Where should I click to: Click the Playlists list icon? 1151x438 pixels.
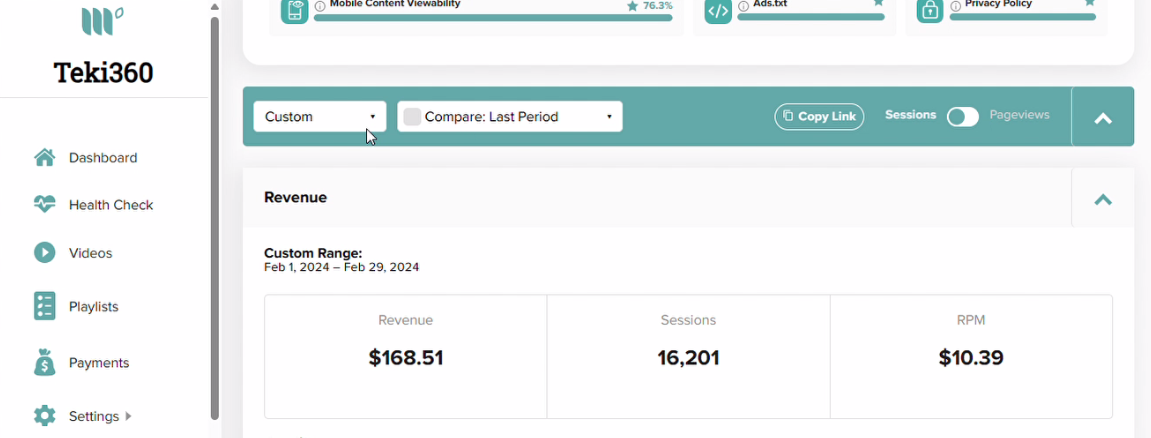coord(45,306)
